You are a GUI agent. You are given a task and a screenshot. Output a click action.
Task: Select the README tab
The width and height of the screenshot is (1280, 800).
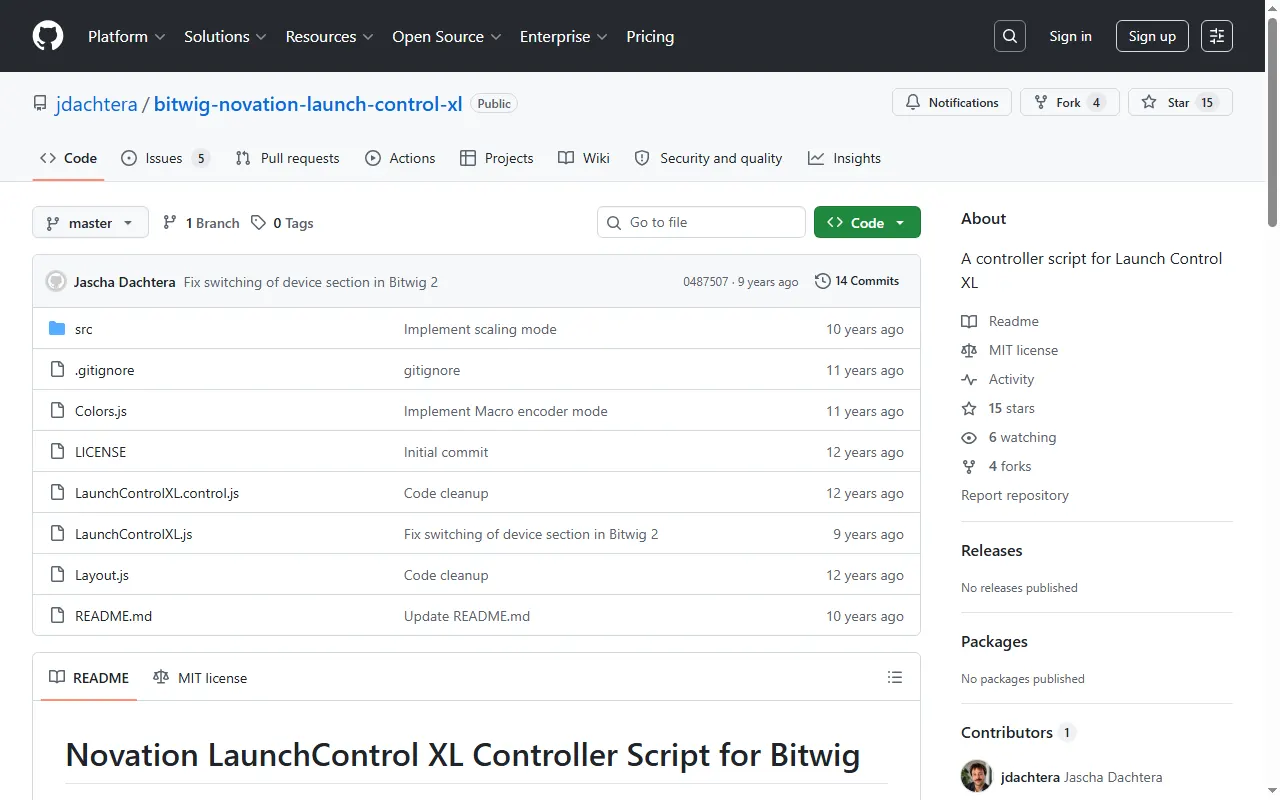point(89,678)
